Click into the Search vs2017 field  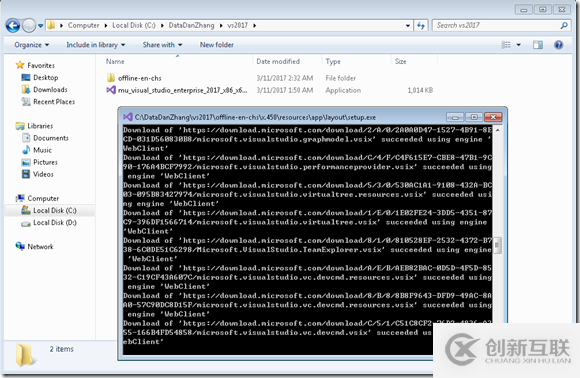click(x=496, y=25)
